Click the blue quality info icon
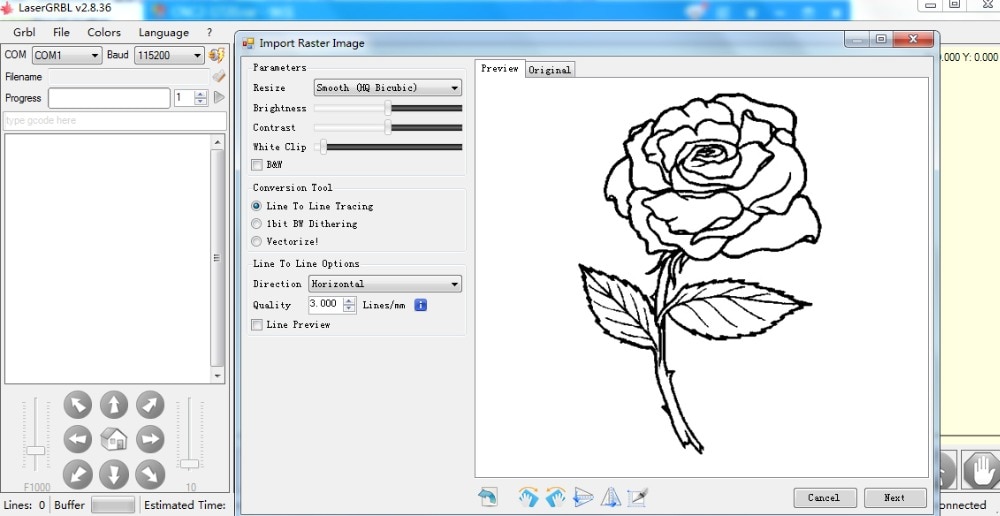The width and height of the screenshot is (1000, 516). click(420, 305)
